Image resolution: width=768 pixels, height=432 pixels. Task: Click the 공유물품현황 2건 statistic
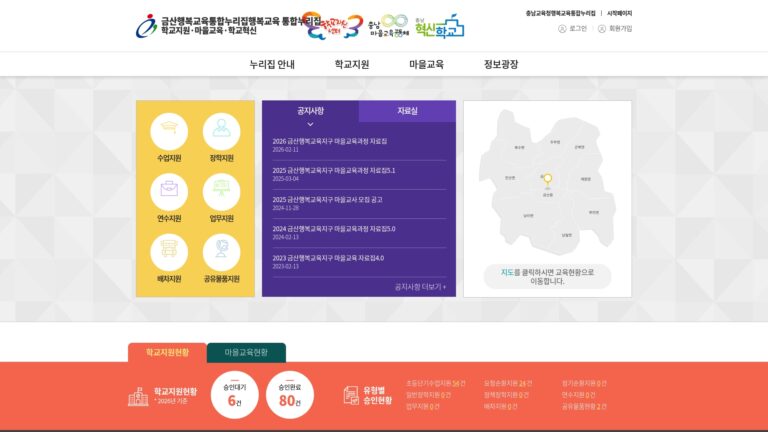(584, 407)
